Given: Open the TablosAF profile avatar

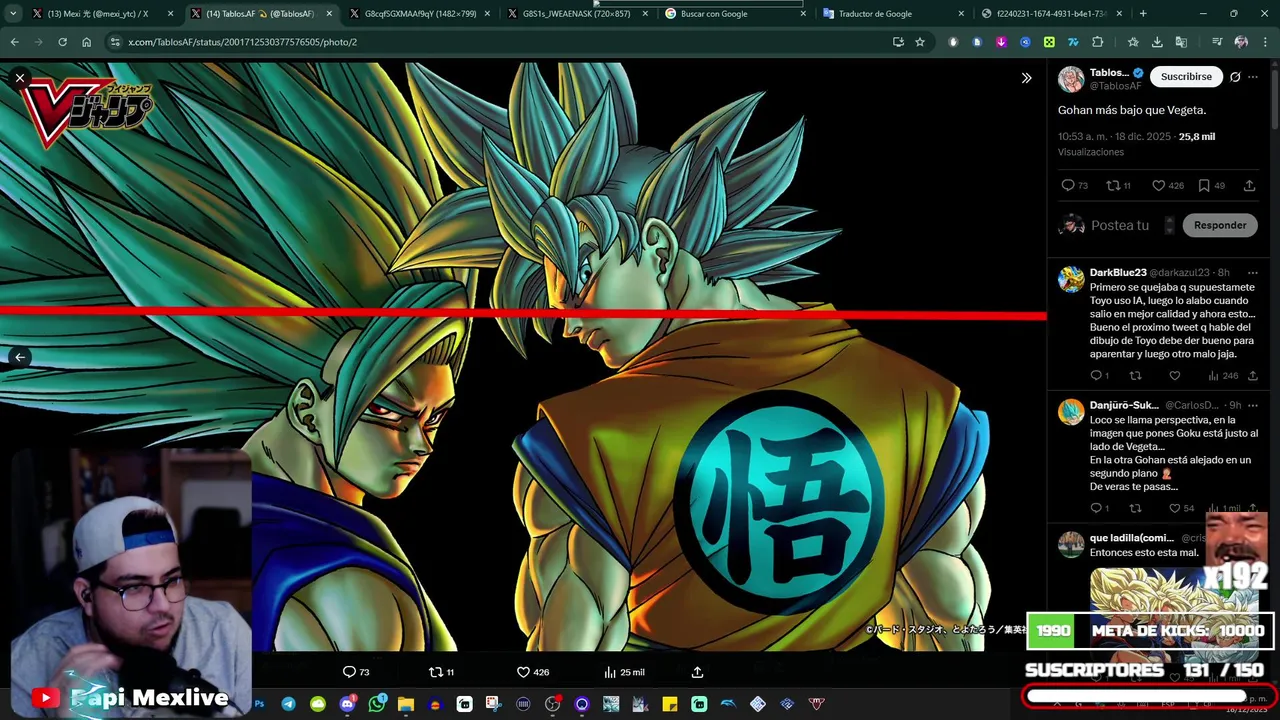Looking at the screenshot, I should (x=1071, y=79).
